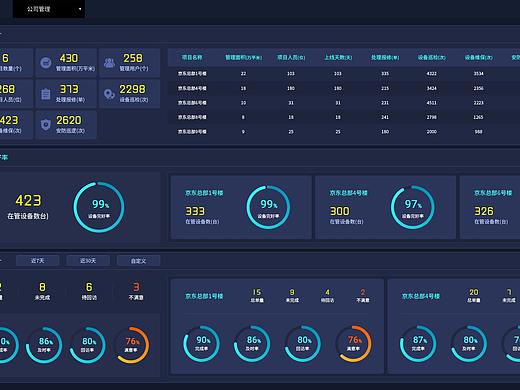Select the 近7天 time filter

38,261
